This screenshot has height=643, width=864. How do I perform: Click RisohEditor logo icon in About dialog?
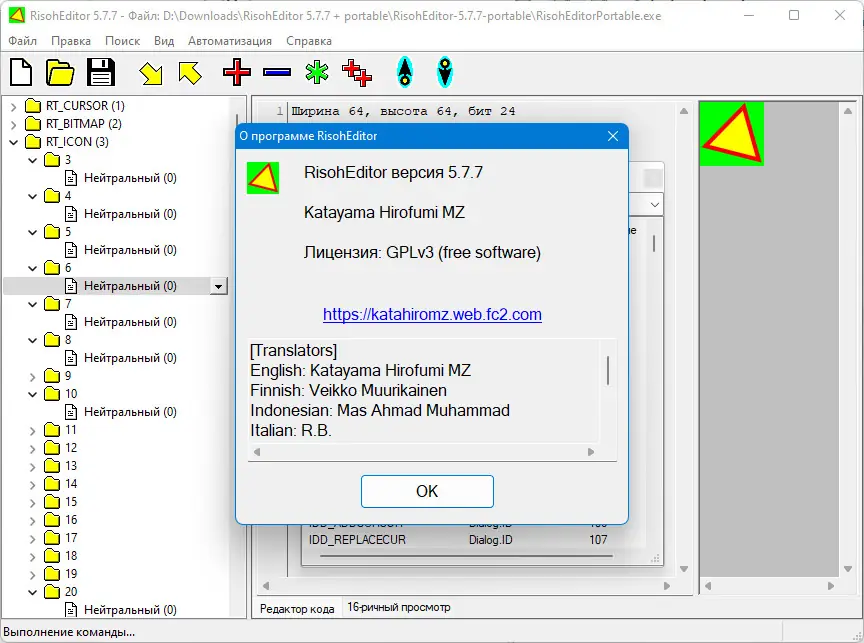point(263,177)
